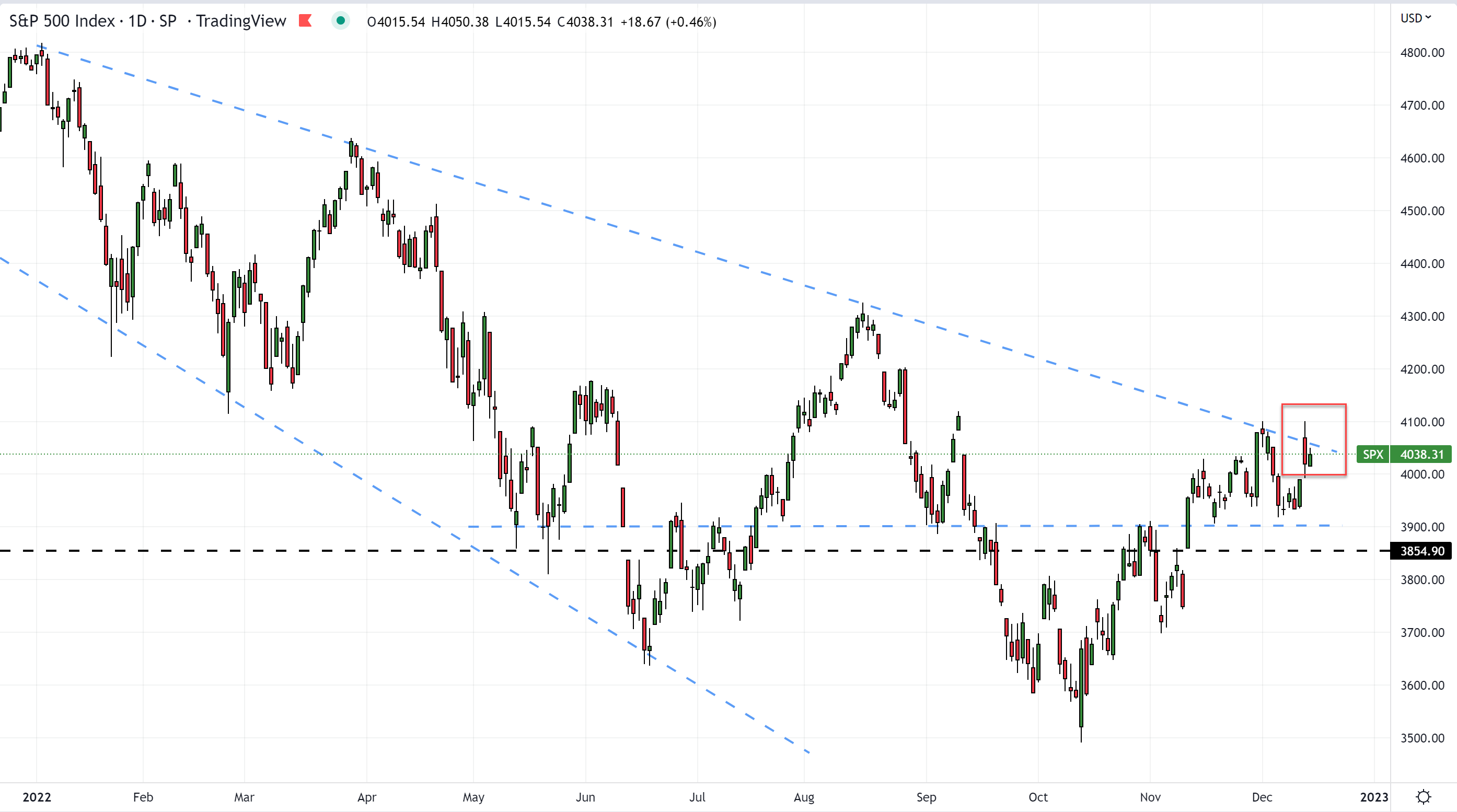Image resolution: width=1457 pixels, height=812 pixels.
Task: Click the green market status dot
Action: point(341,21)
